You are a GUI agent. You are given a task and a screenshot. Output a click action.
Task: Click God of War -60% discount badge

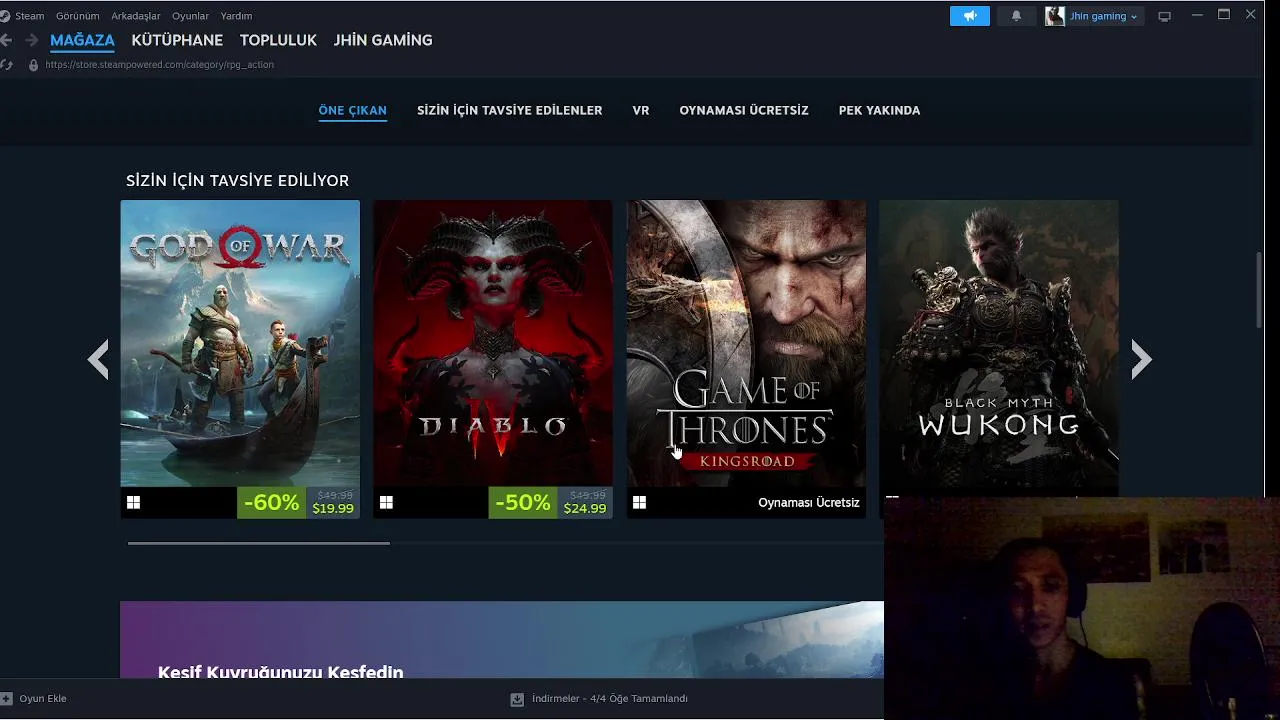coord(271,503)
